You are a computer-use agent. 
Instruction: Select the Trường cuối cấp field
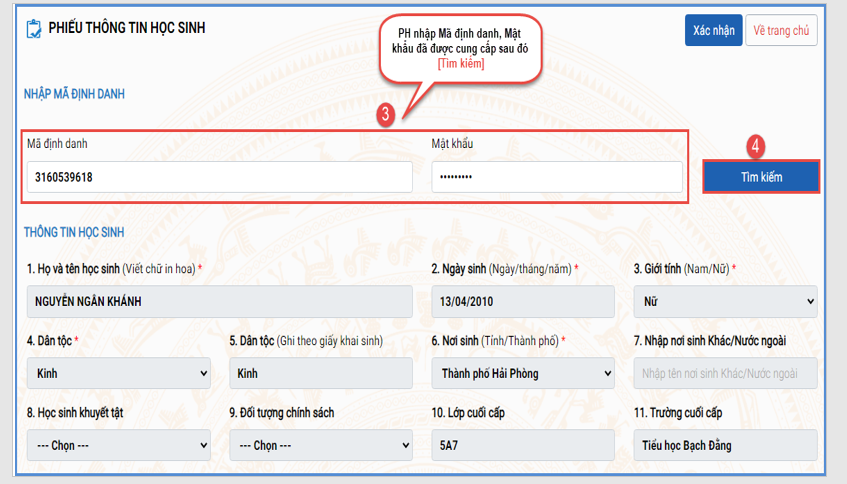click(x=725, y=445)
